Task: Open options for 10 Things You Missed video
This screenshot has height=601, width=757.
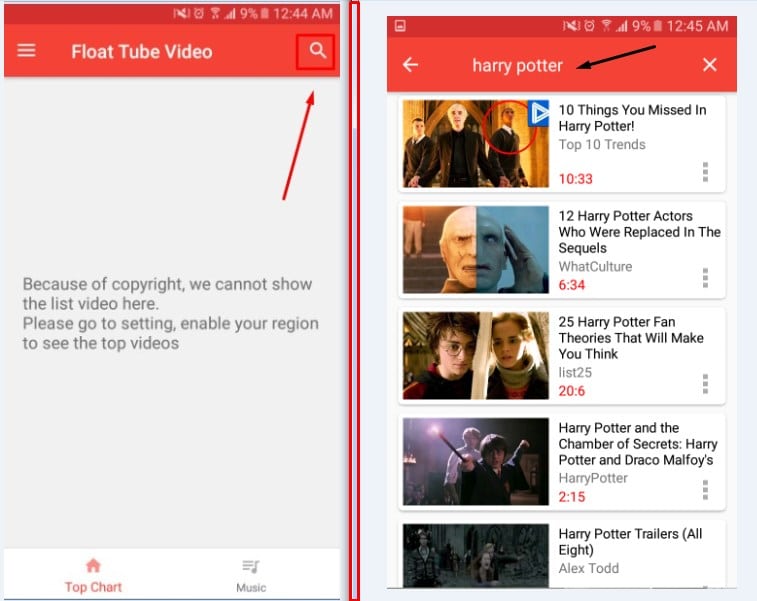Action: click(705, 172)
